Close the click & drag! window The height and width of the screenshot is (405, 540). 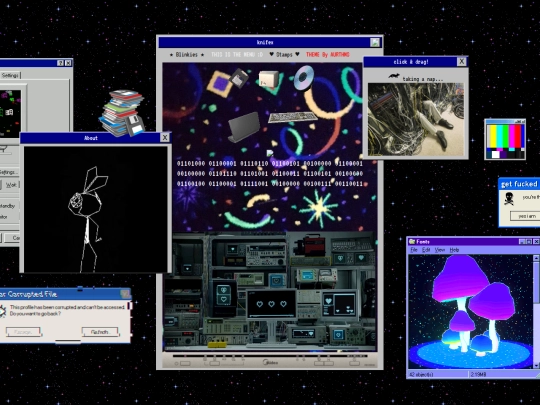[461, 62]
